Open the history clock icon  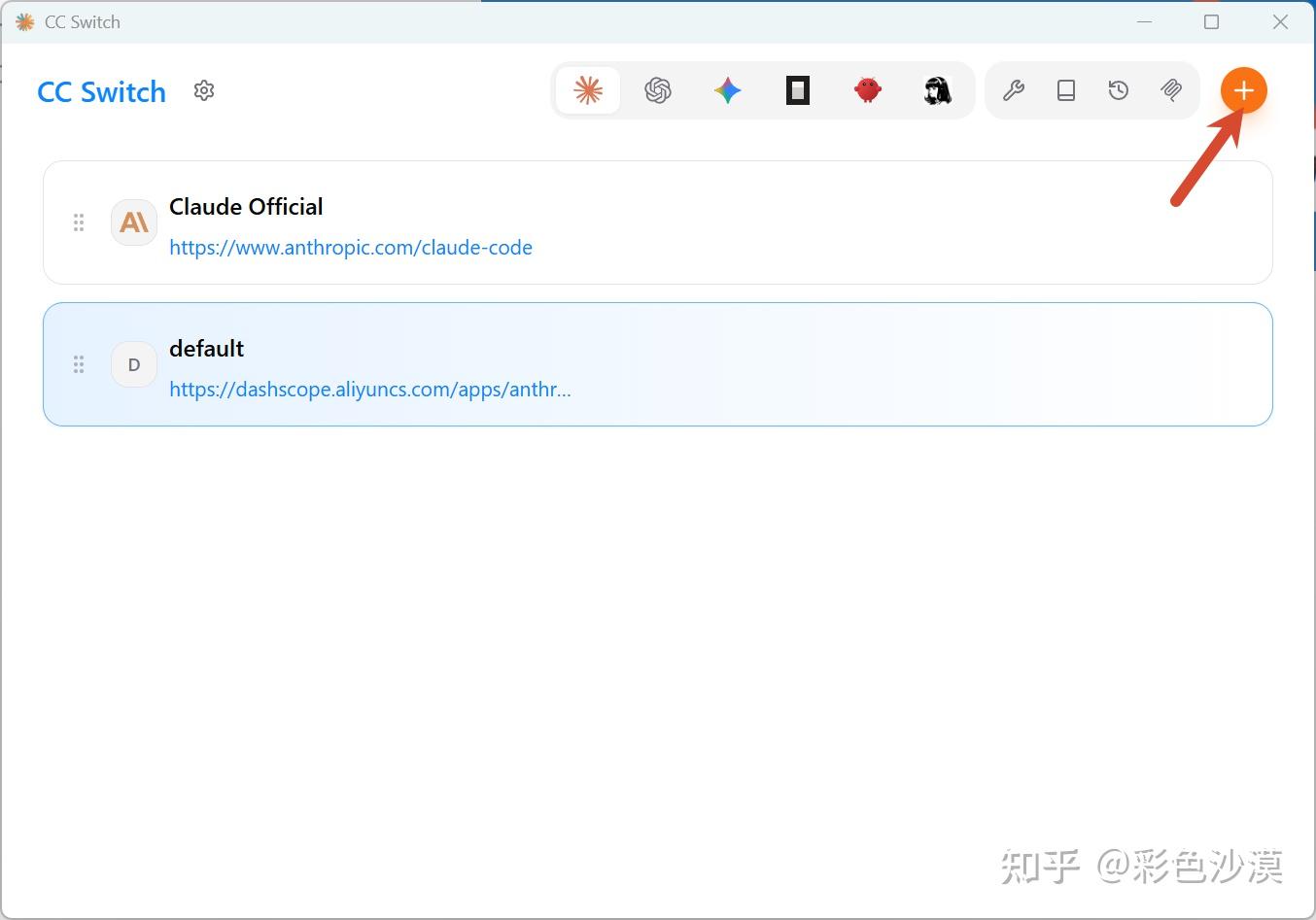(x=1119, y=91)
